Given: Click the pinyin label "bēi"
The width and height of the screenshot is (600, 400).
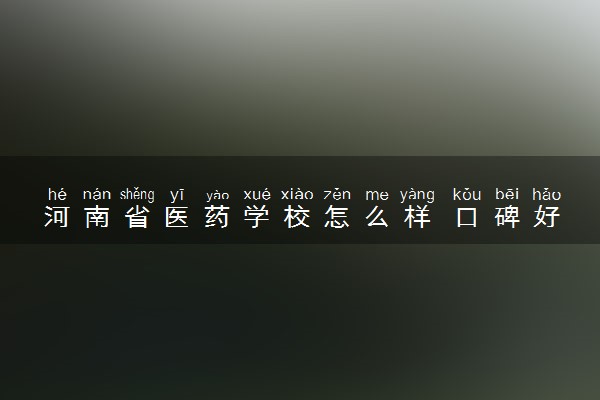Looking at the screenshot, I should (507, 194).
